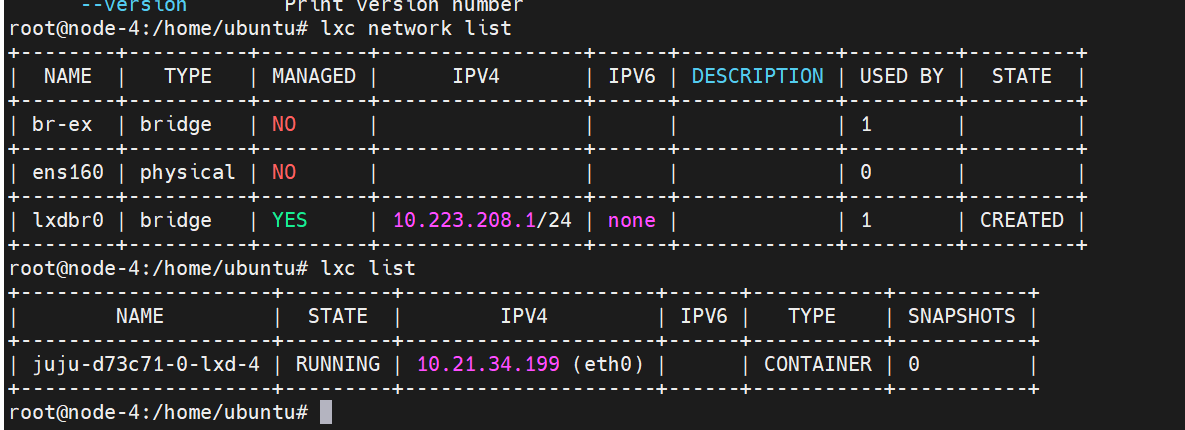Click the DESCRIPTION column header
This screenshot has height=430, width=1185.
(757, 76)
